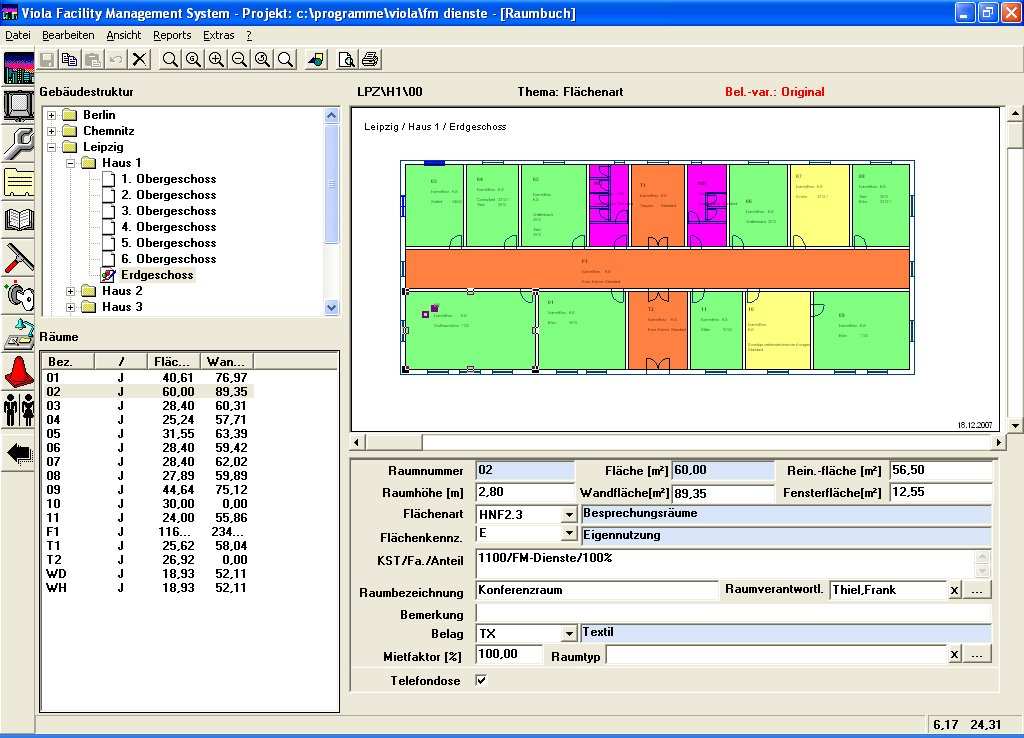The height and width of the screenshot is (738, 1024).
Task: Sort rooms by the Fläc... column header
Action: point(174,361)
